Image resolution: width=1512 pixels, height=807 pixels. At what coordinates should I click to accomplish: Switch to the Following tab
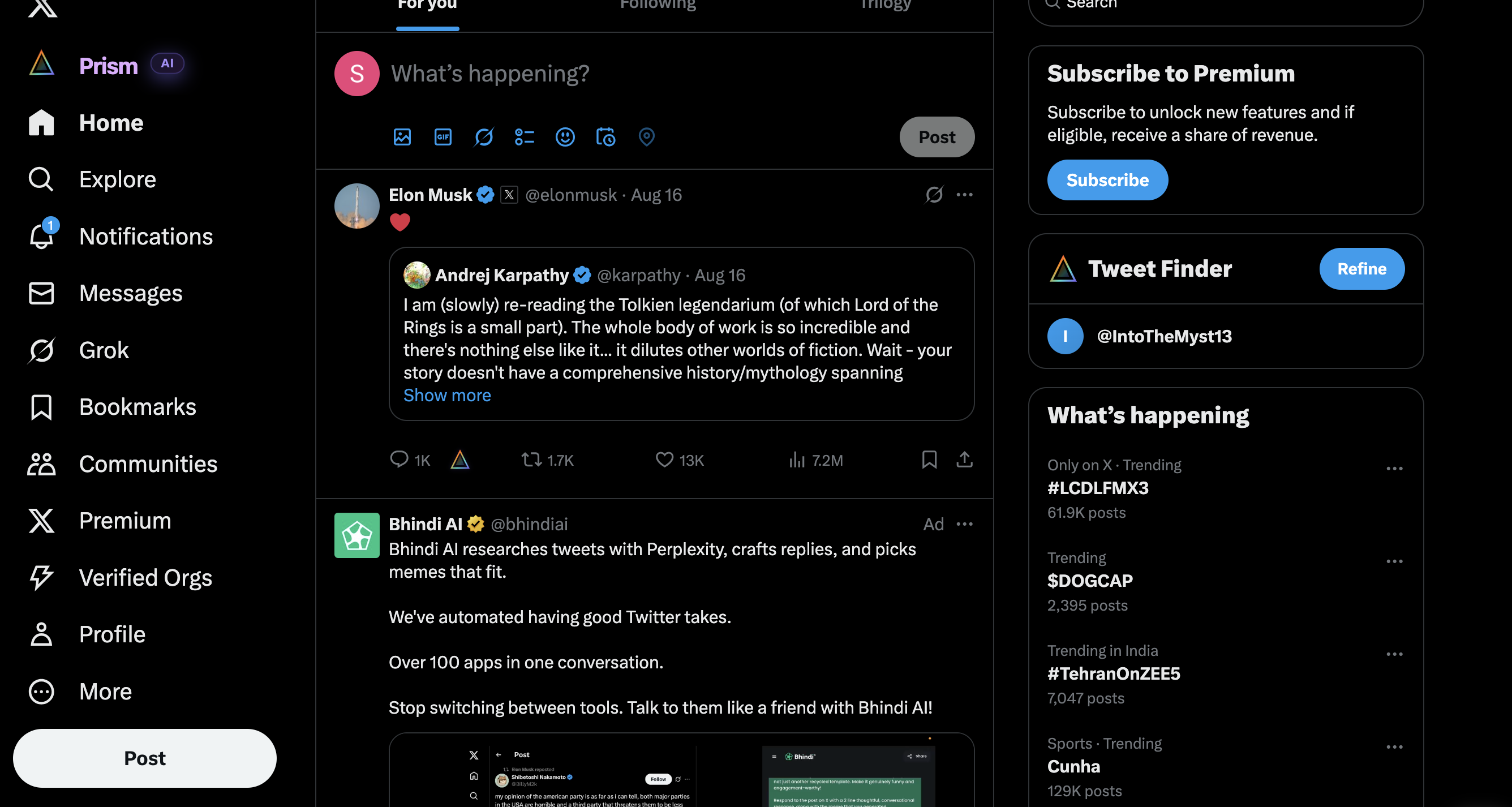(x=658, y=5)
